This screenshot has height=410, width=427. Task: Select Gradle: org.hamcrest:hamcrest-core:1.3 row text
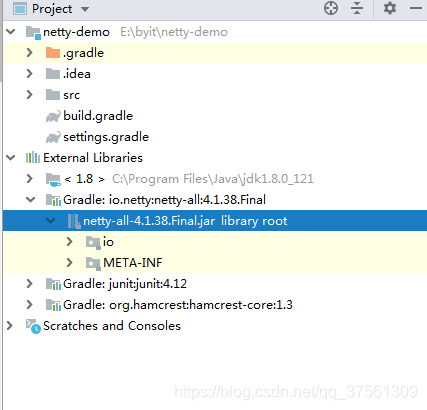pos(178,305)
